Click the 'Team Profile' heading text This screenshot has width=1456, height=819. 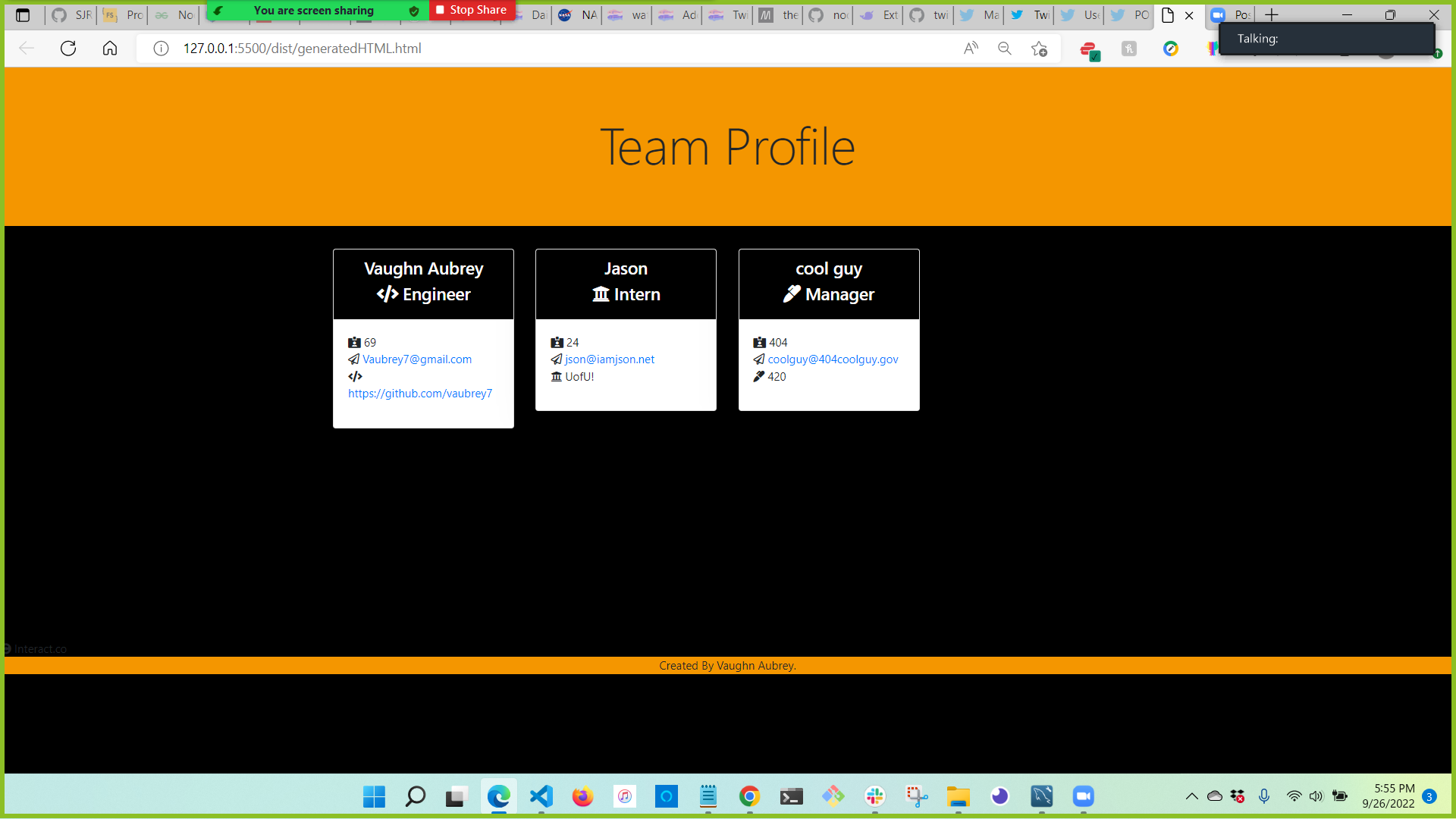(x=727, y=147)
